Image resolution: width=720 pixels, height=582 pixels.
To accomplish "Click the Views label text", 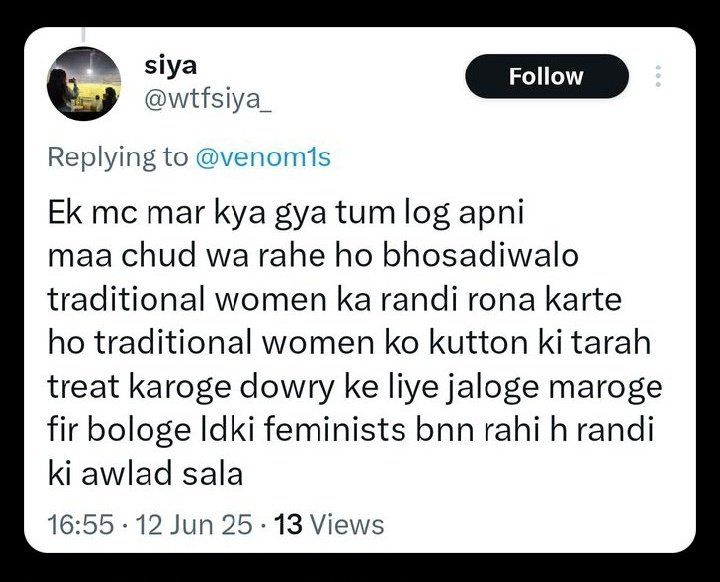I will (347, 524).
